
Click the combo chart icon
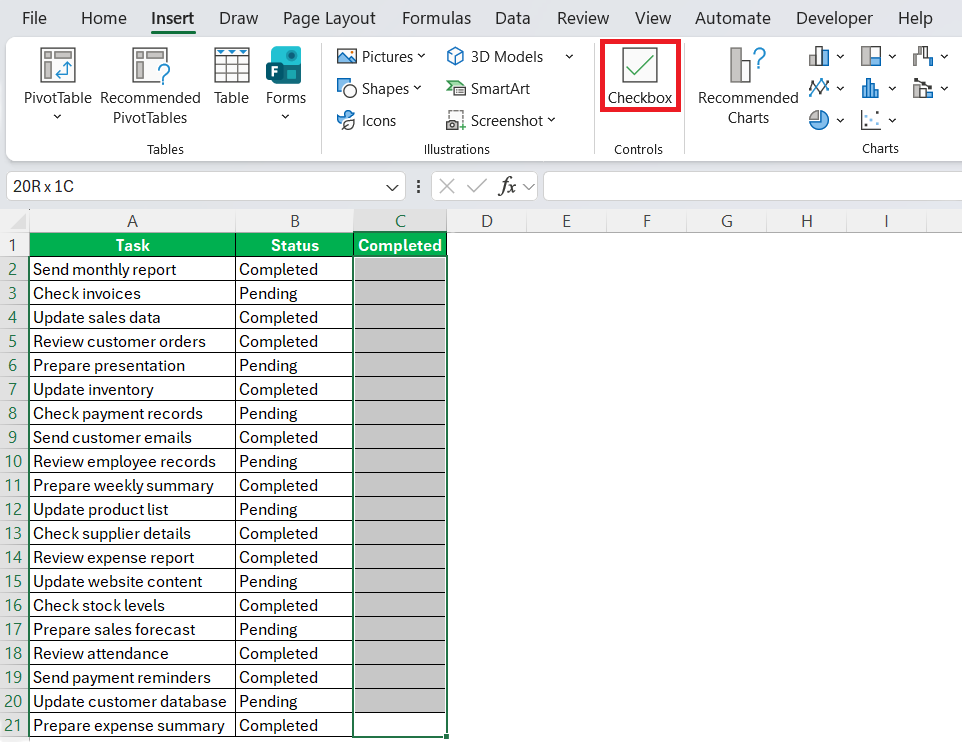(923, 88)
